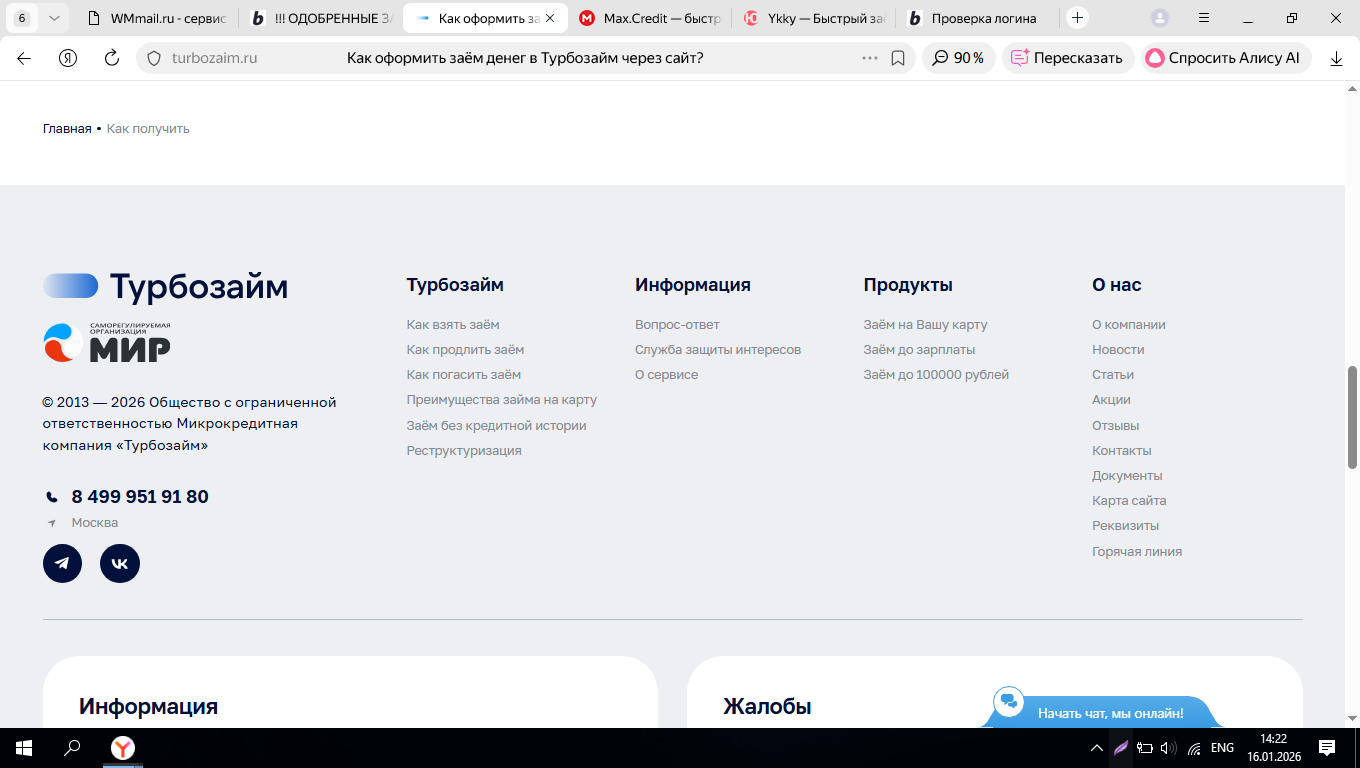Screen dimensions: 1360x768
Task: Open the Как продлить заём link
Action: 465,349
